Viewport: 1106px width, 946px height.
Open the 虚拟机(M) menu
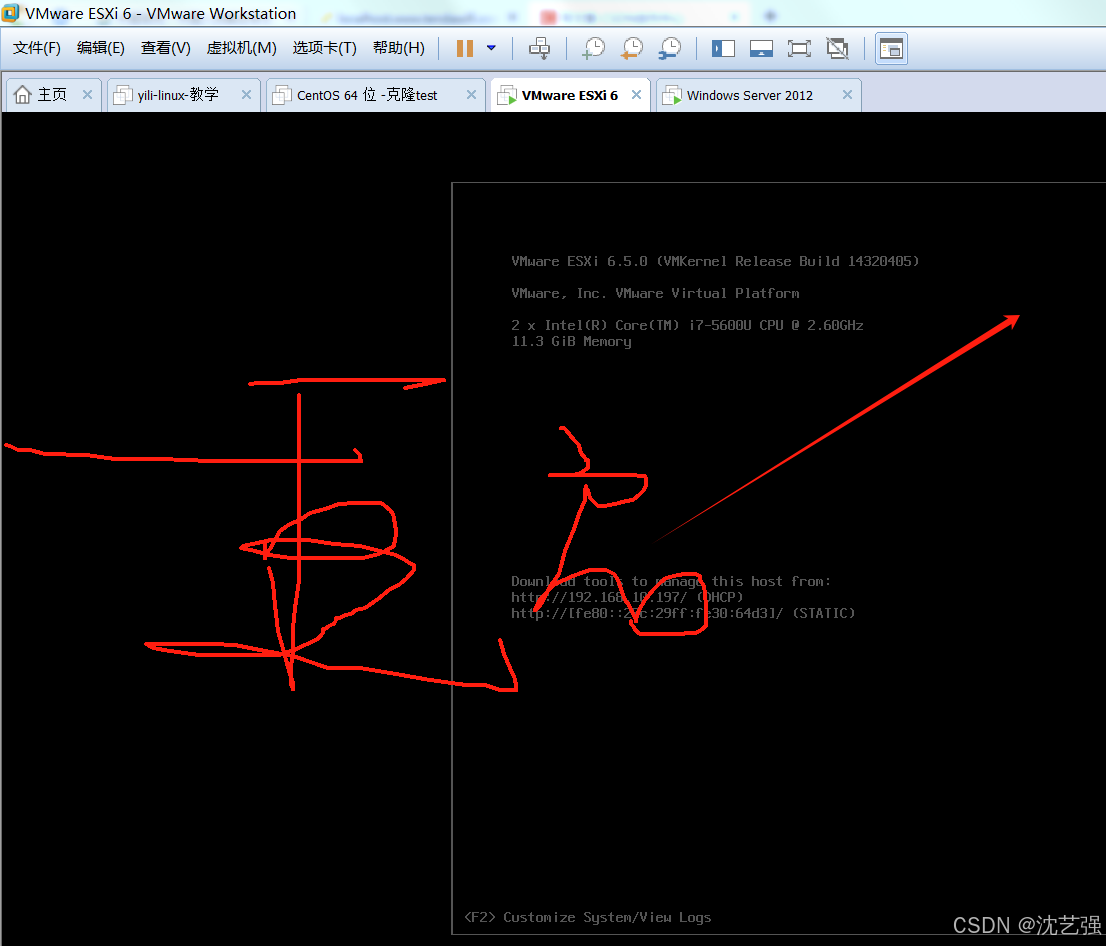click(241, 48)
